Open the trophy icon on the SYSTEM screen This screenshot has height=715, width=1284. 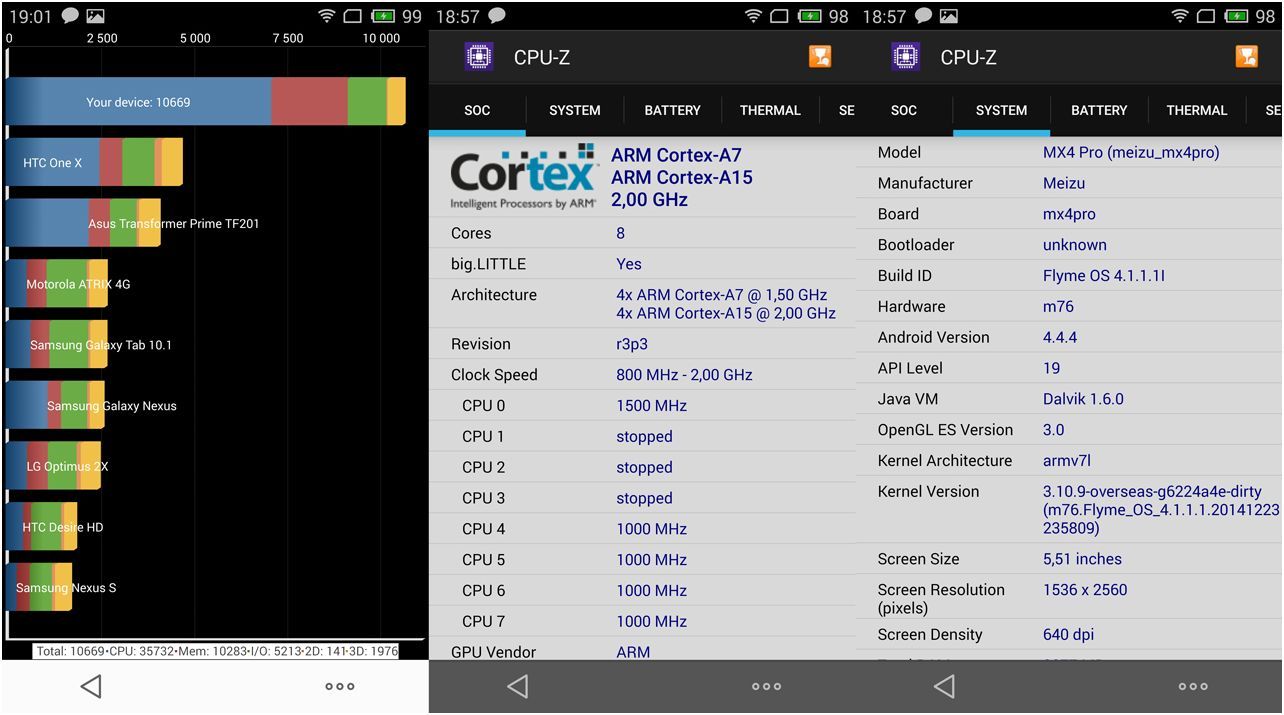1247,57
